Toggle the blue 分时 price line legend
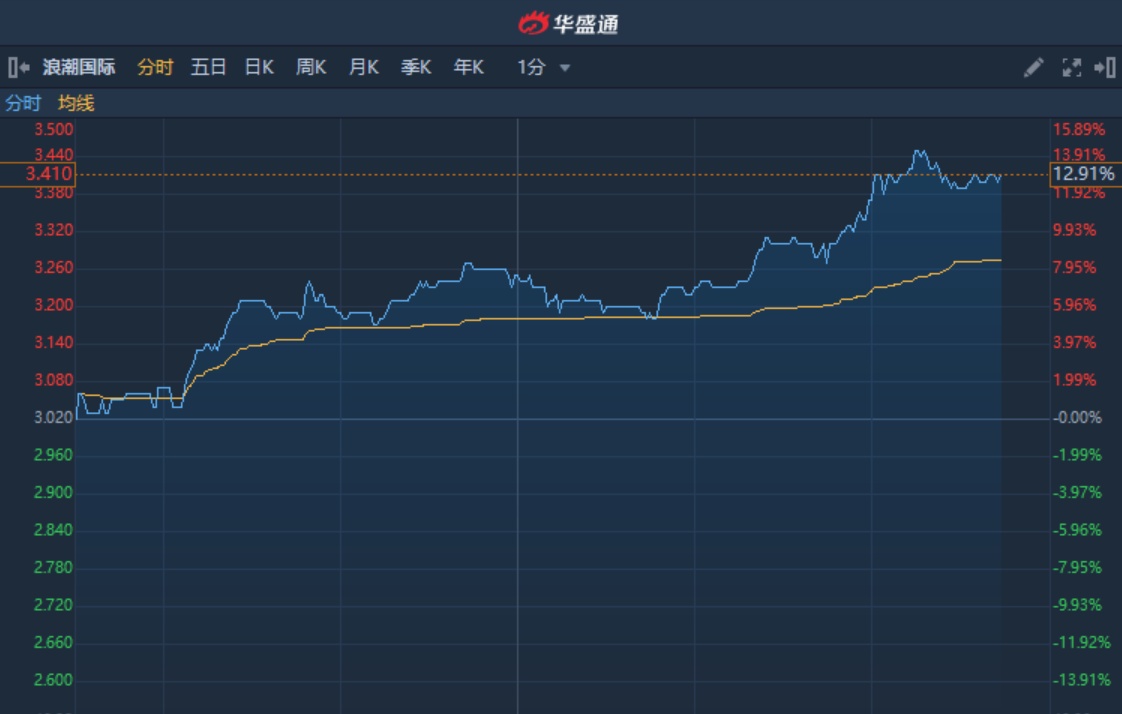The height and width of the screenshot is (714, 1122). [23, 103]
